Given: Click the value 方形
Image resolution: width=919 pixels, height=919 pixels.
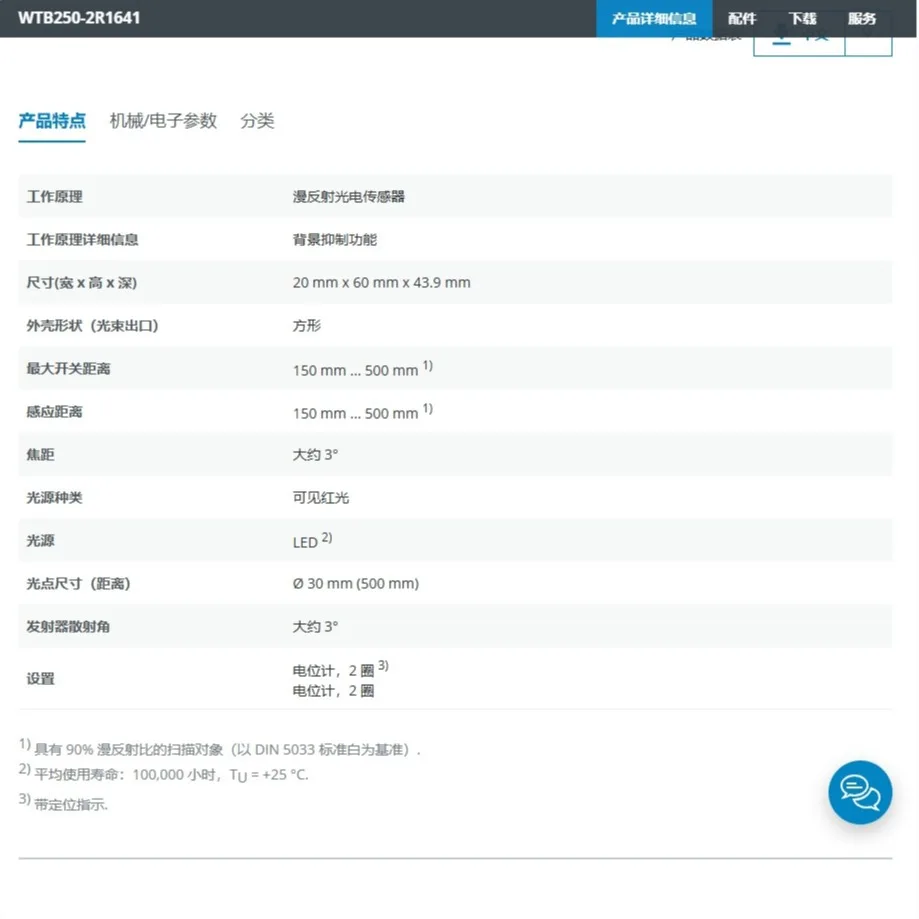Looking at the screenshot, I should point(307,325).
